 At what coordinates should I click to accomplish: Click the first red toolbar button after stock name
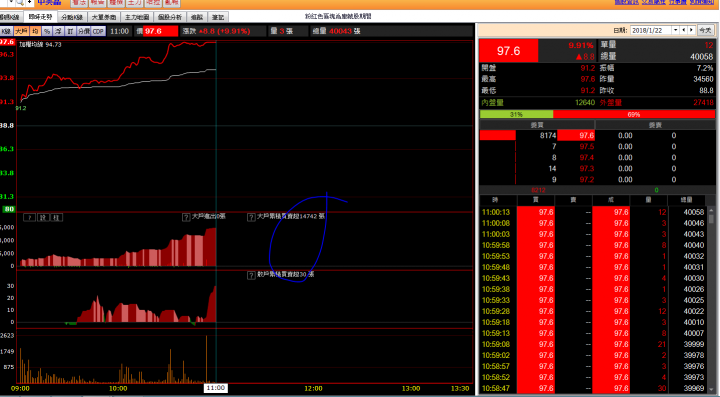click(x=79, y=3)
